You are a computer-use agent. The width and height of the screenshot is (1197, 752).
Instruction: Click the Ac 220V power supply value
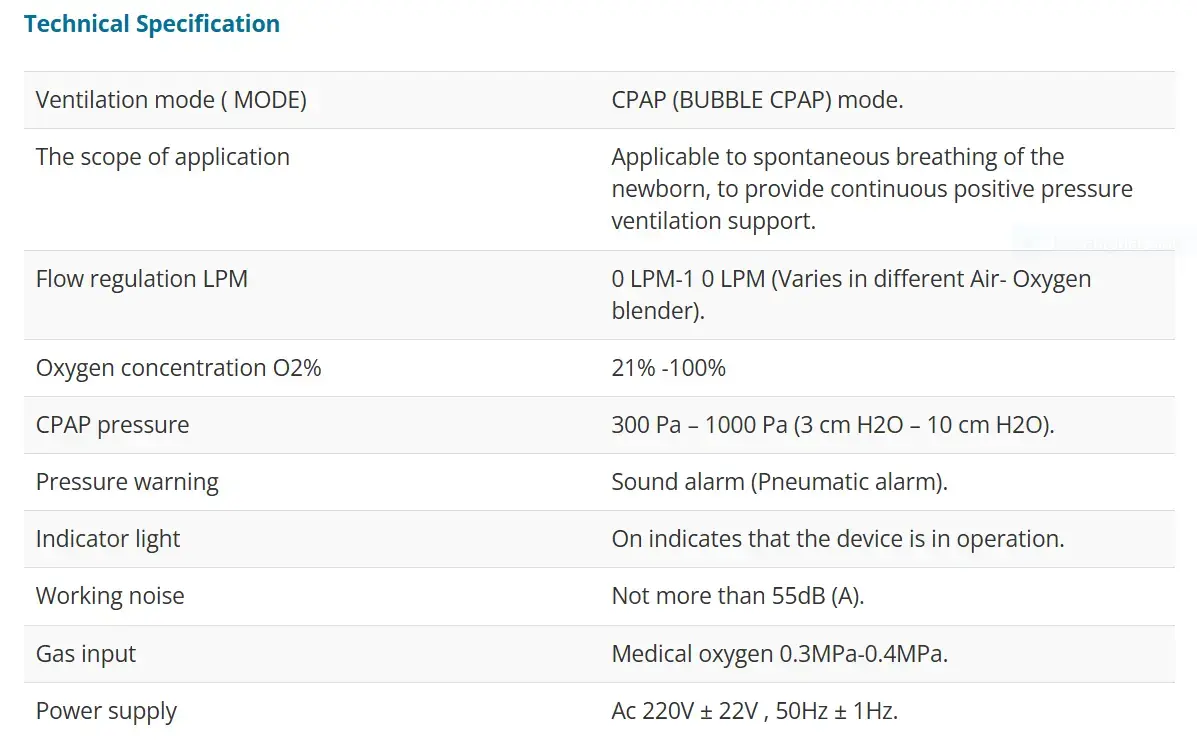[754, 711]
